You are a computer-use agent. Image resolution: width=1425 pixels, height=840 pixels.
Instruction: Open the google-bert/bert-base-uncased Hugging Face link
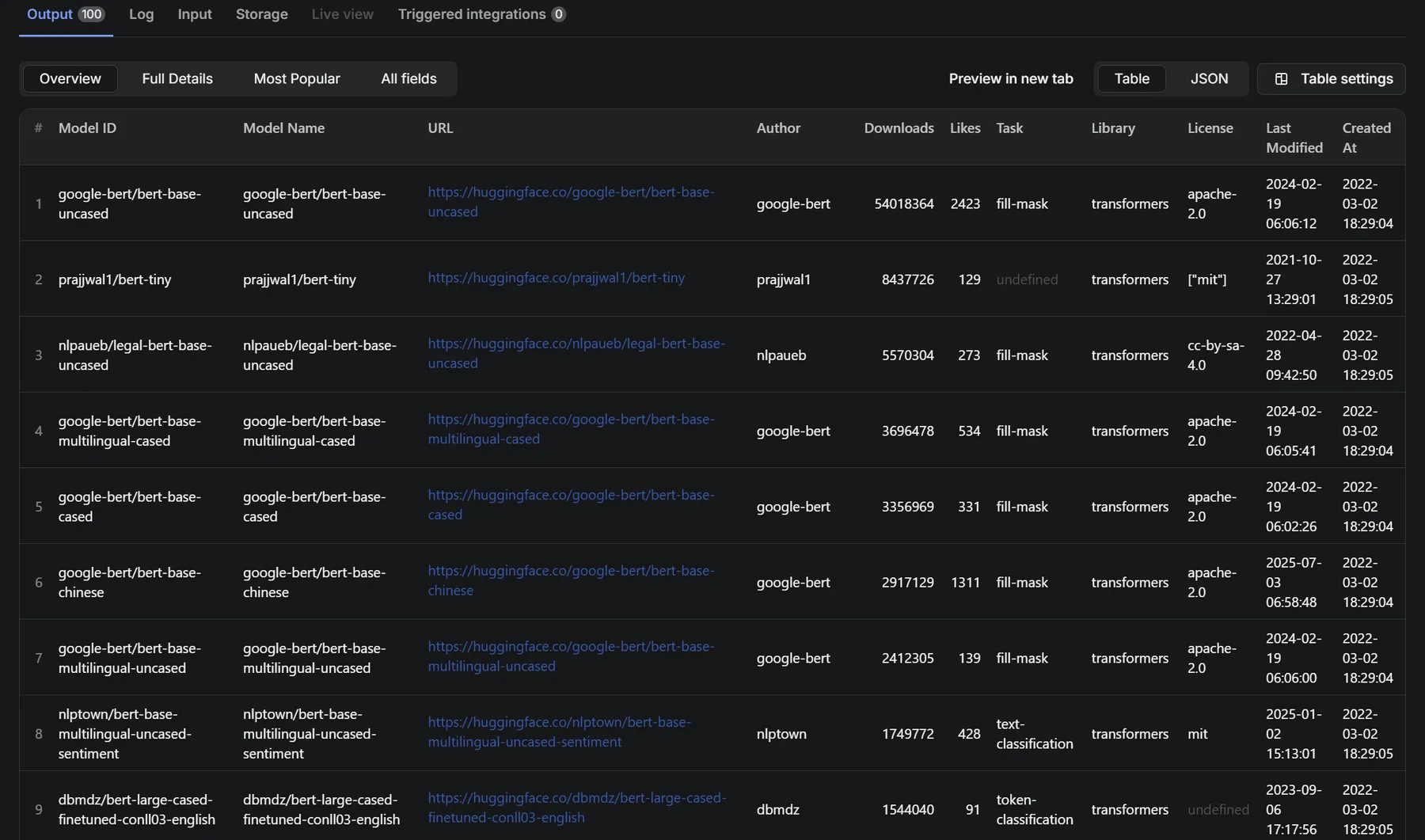[x=571, y=192]
